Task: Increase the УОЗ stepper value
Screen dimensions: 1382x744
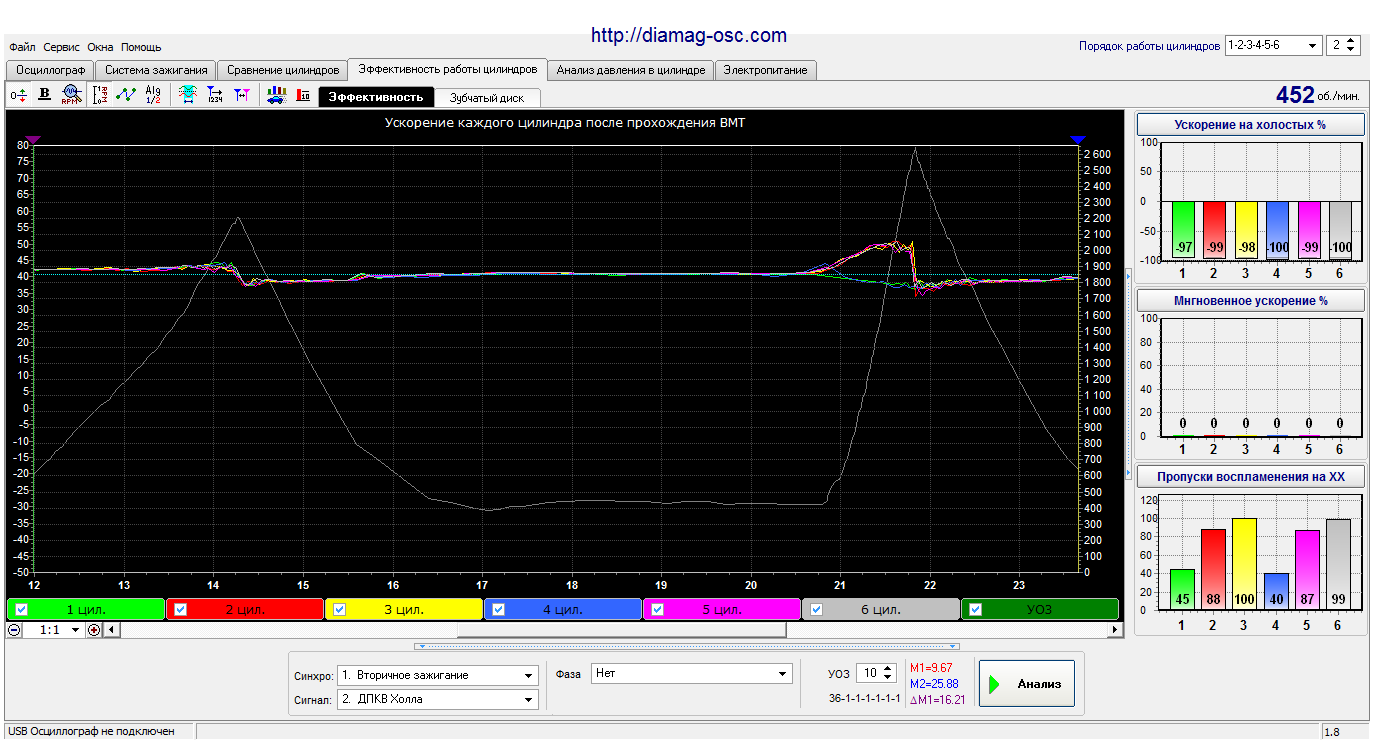Action: point(888,669)
